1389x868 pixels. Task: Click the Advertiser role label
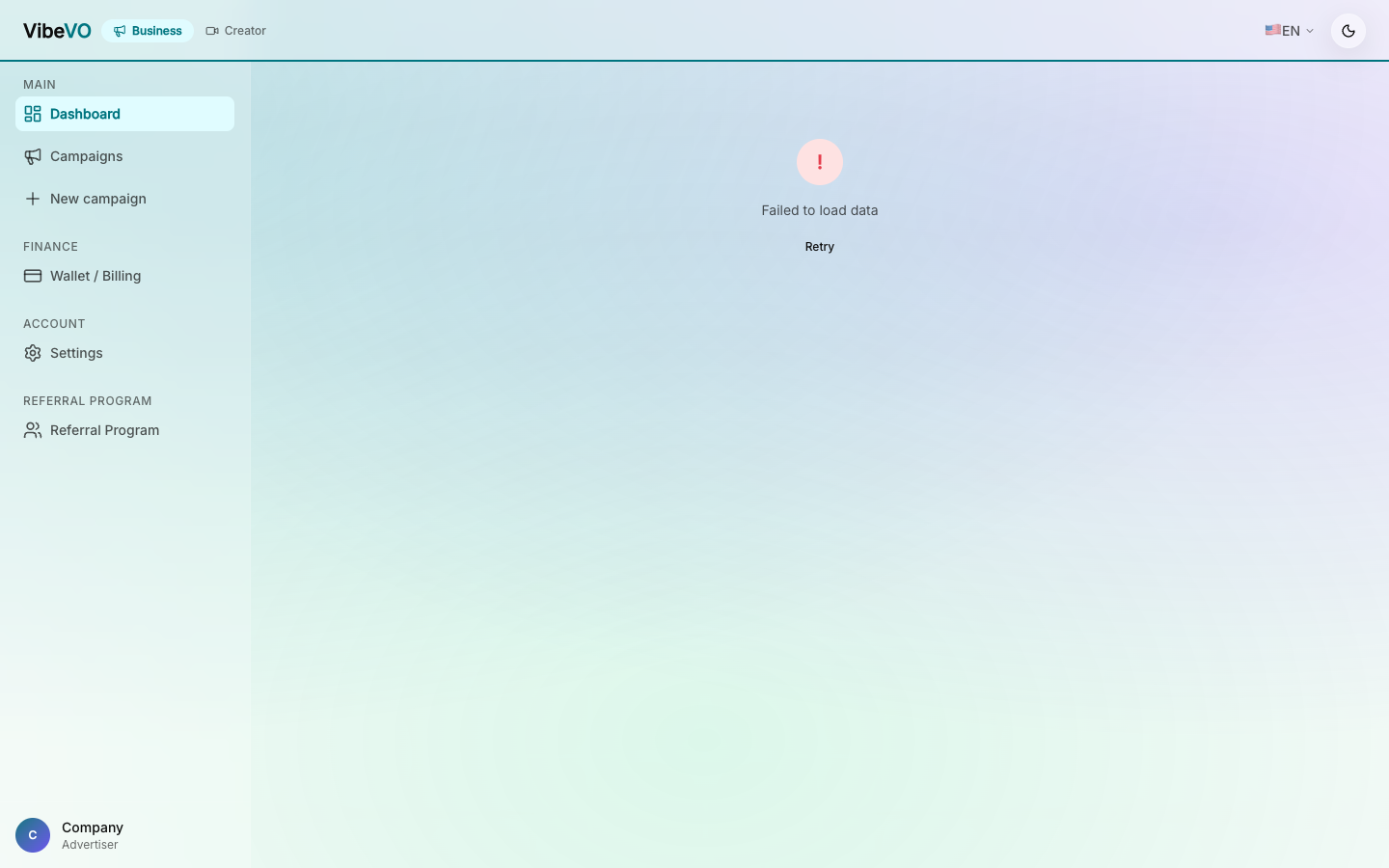coord(90,845)
